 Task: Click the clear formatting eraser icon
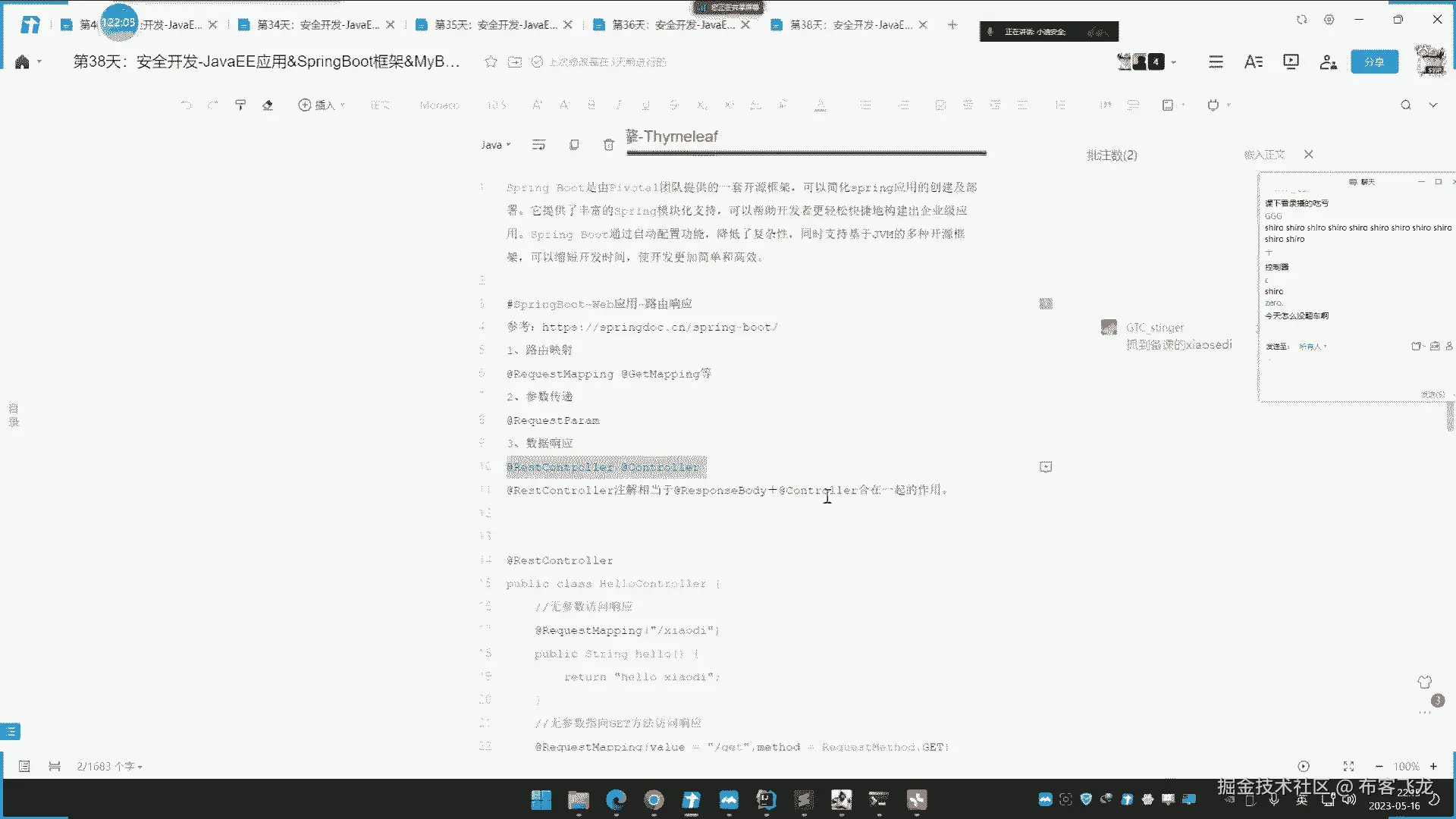268,105
